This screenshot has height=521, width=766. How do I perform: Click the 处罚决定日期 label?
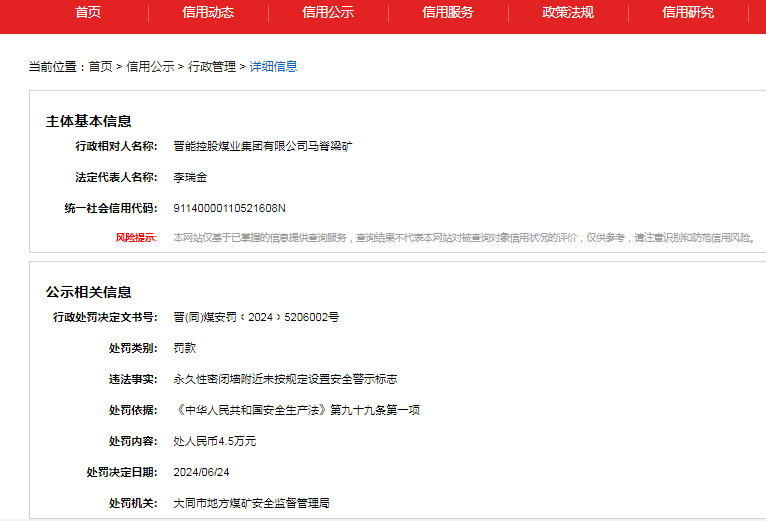(x=122, y=472)
